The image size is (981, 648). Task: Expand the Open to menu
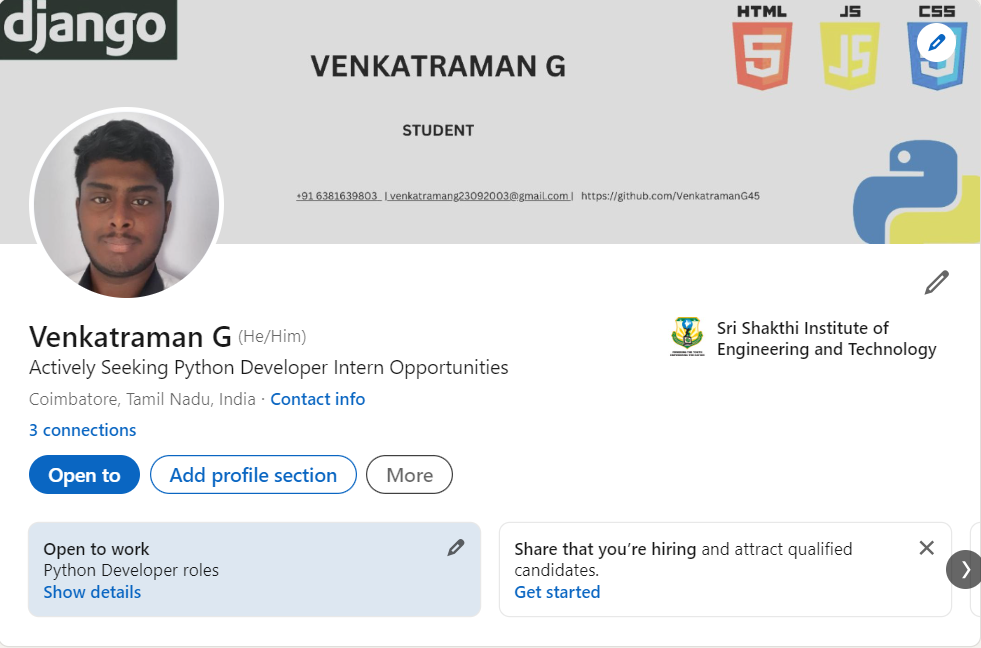[84, 475]
